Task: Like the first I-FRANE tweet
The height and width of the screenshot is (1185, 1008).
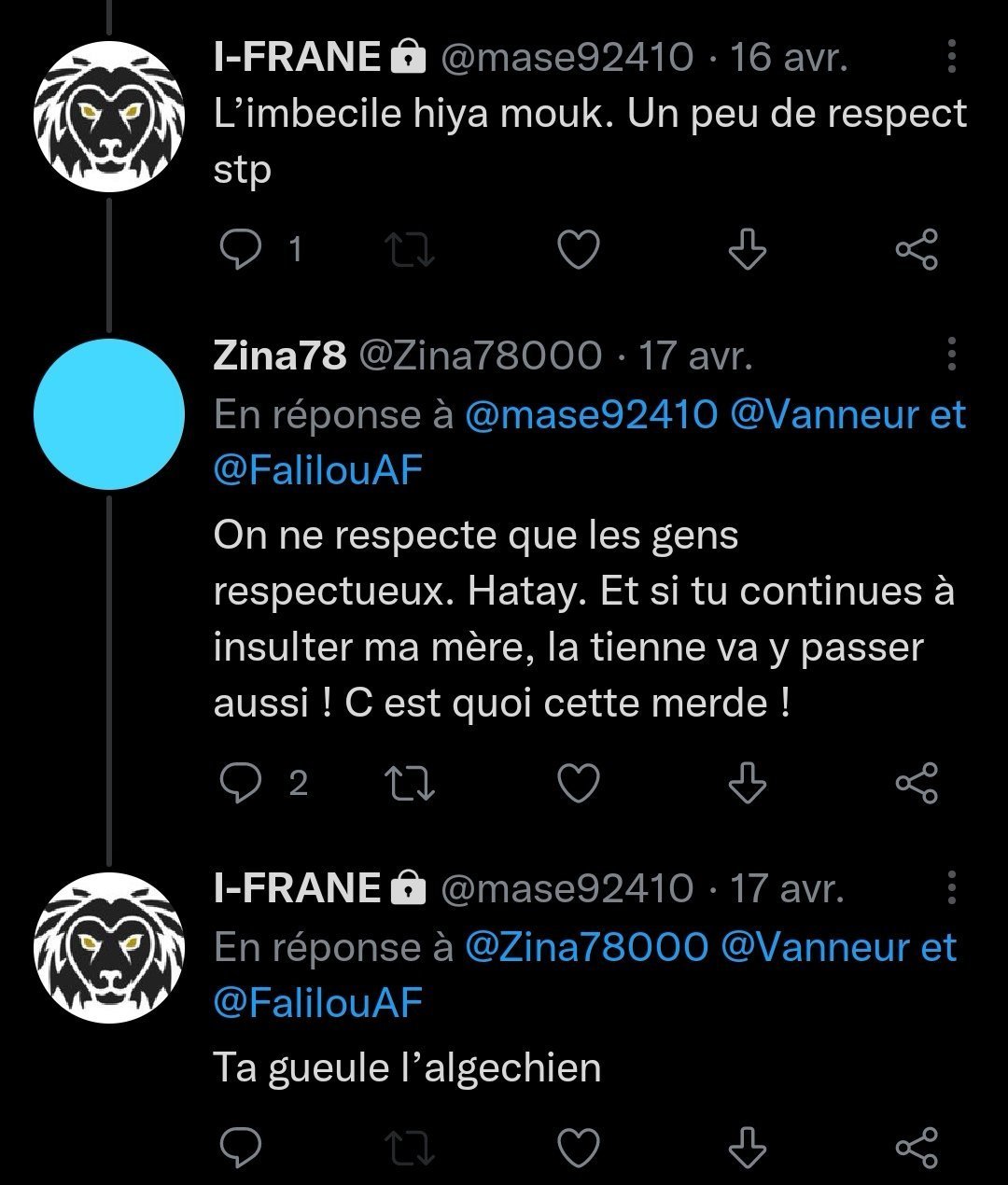Action: click(x=578, y=249)
